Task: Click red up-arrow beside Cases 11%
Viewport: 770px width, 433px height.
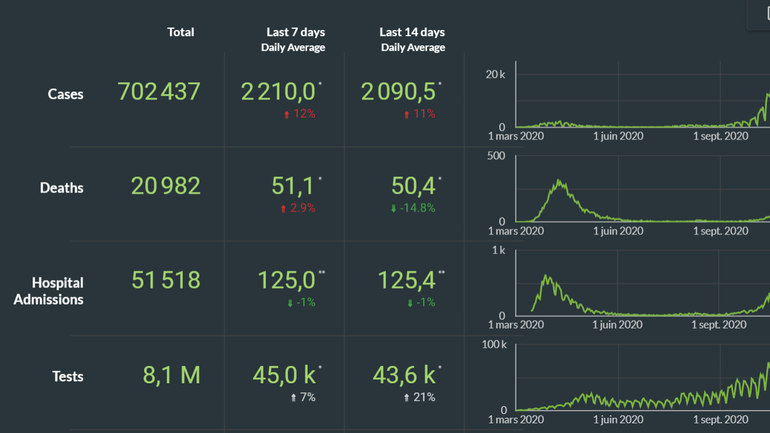Action: [x=406, y=115]
